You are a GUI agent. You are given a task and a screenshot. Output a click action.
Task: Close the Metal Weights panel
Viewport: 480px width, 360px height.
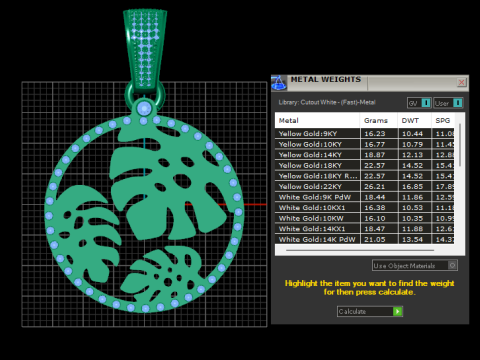coord(461,82)
